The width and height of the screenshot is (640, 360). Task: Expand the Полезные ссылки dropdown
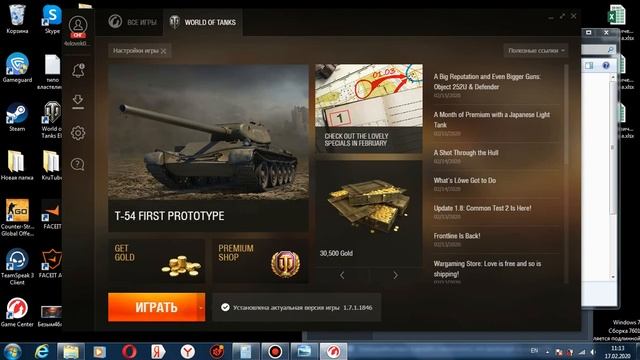pyautogui.click(x=536, y=51)
